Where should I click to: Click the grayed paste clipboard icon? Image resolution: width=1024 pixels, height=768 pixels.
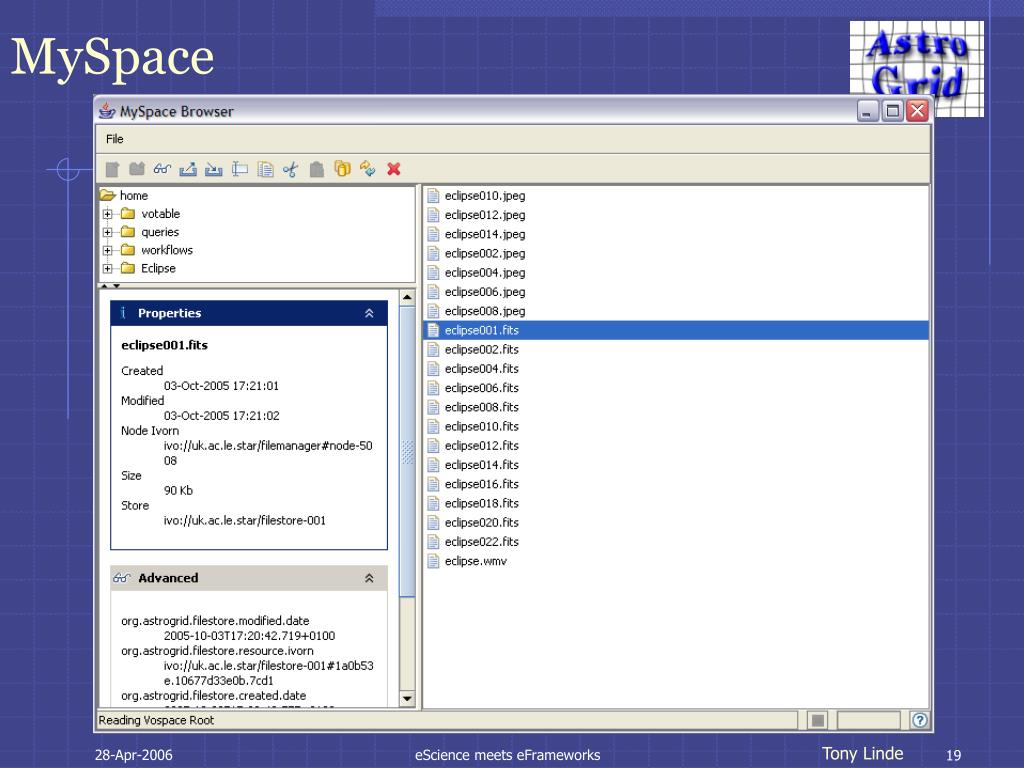[x=317, y=169]
